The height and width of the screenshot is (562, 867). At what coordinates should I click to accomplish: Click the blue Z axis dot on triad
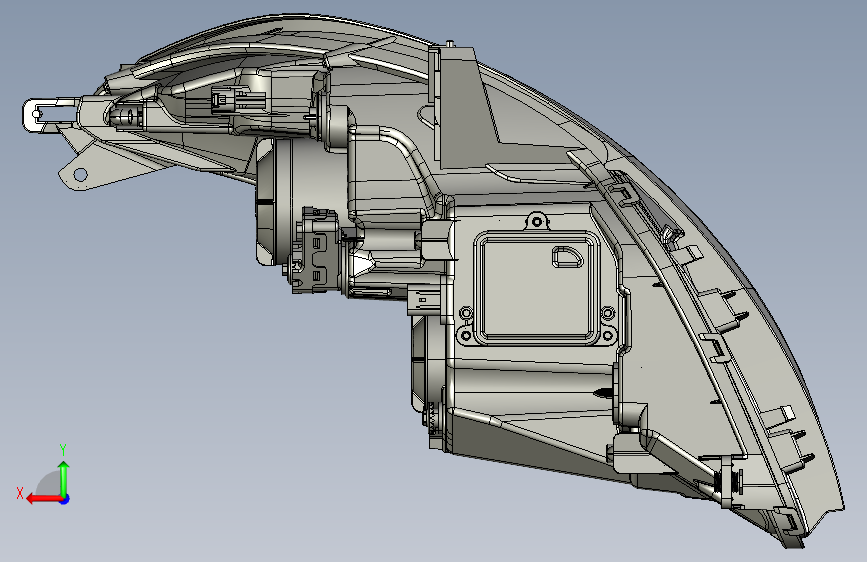[x=65, y=499]
